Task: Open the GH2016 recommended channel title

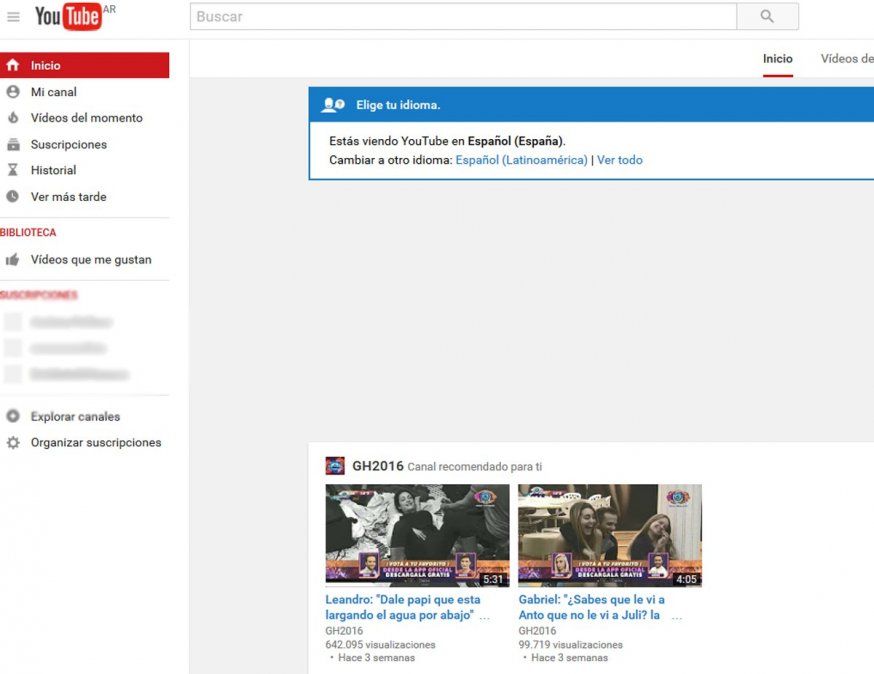Action: [x=378, y=466]
